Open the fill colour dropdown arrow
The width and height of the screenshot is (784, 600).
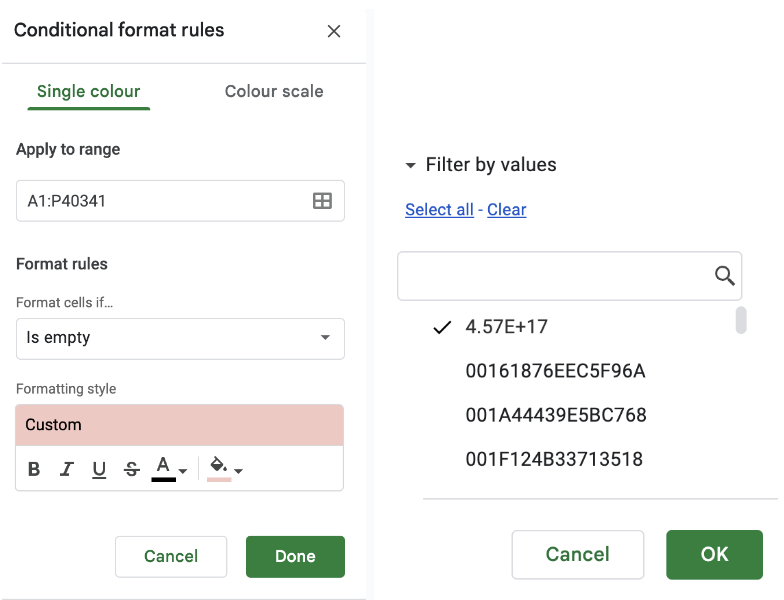click(x=239, y=470)
